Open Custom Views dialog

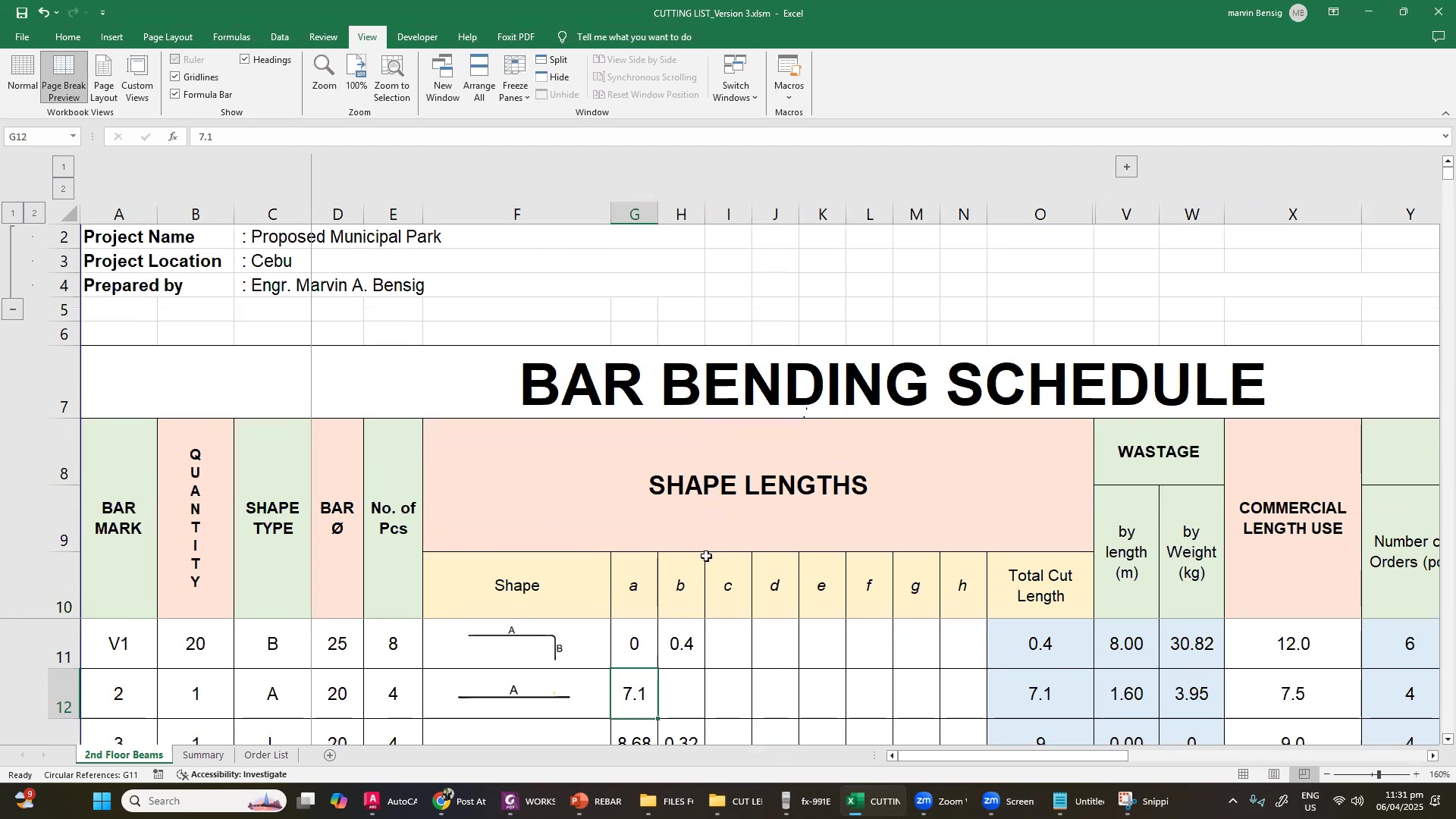click(x=137, y=77)
